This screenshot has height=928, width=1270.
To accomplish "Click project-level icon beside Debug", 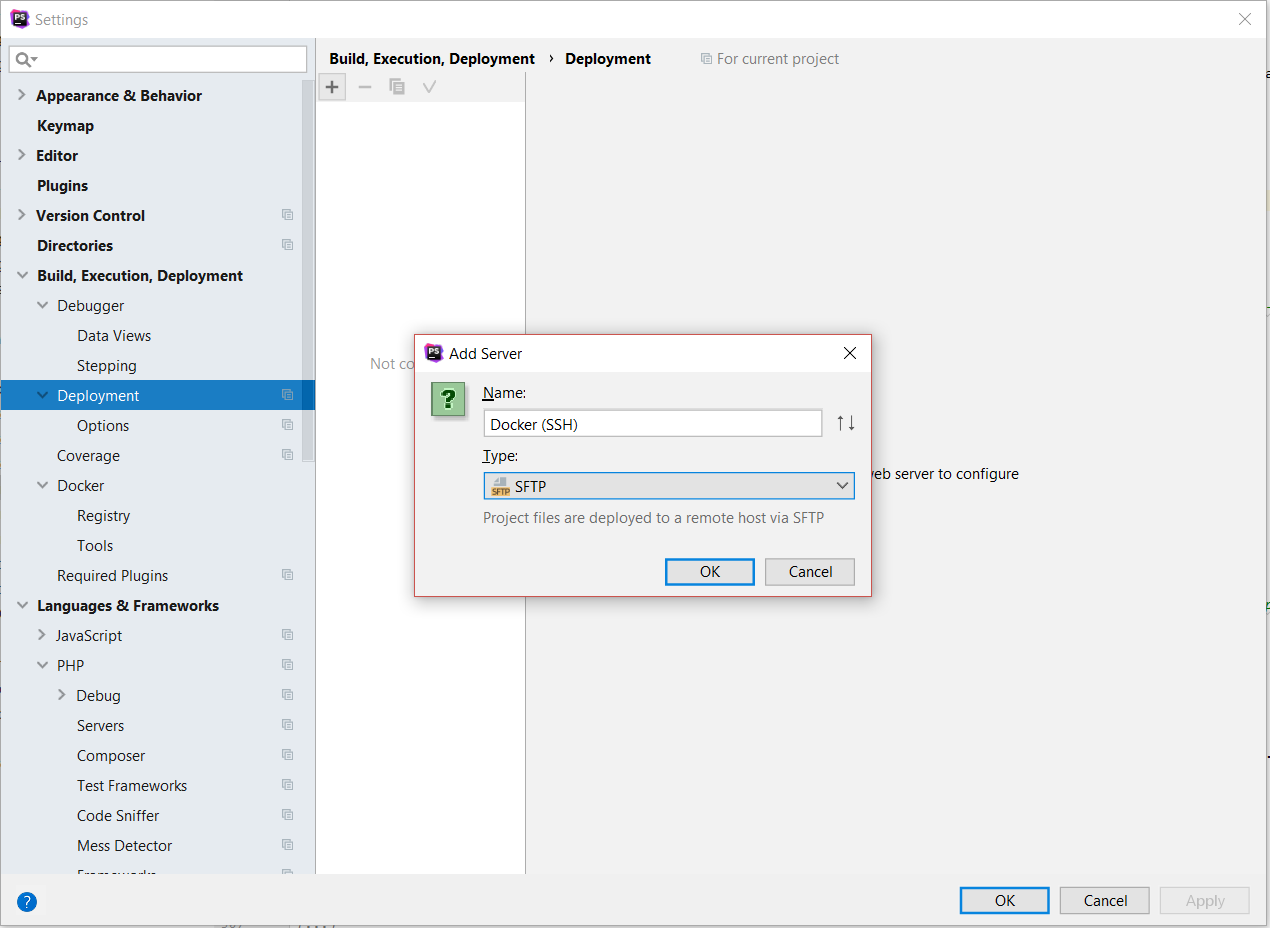I will coord(288,695).
